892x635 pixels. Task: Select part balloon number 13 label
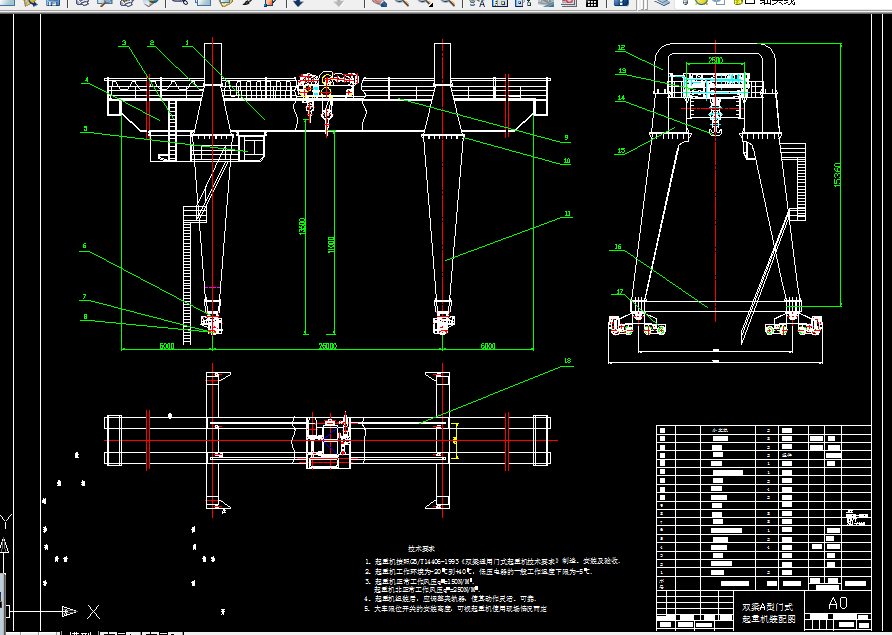coord(622,71)
